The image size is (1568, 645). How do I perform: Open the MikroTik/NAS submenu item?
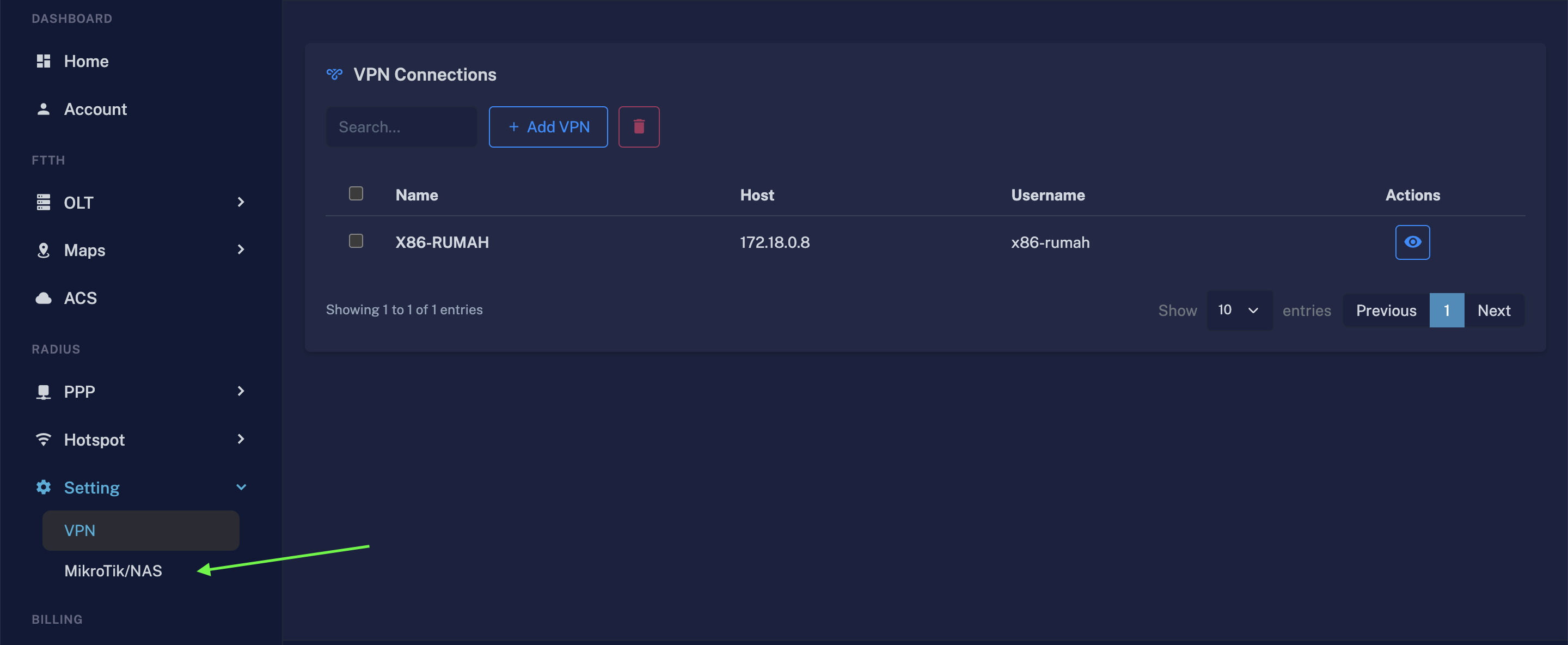pyautogui.click(x=113, y=571)
